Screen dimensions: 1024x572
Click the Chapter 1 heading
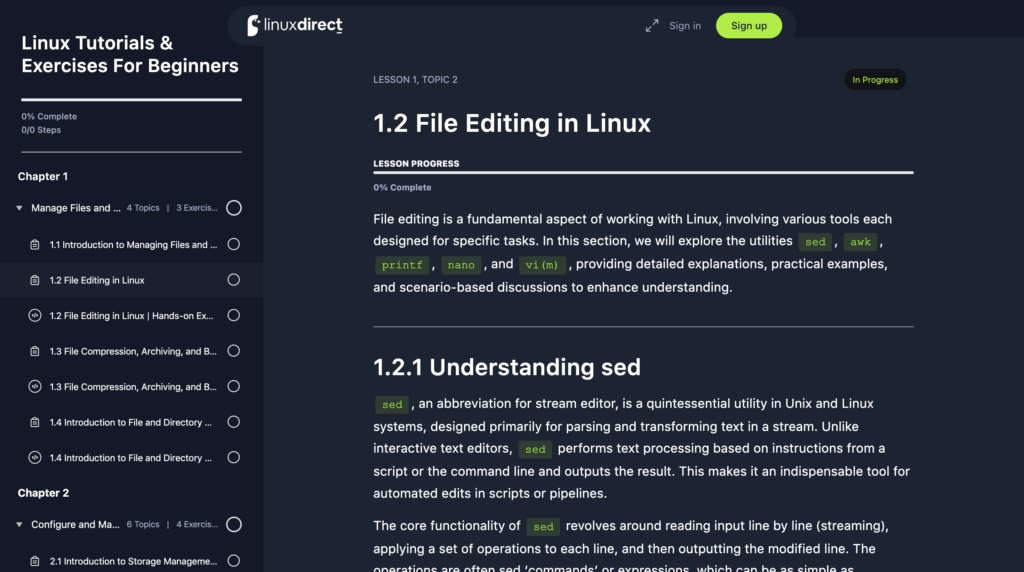point(42,176)
